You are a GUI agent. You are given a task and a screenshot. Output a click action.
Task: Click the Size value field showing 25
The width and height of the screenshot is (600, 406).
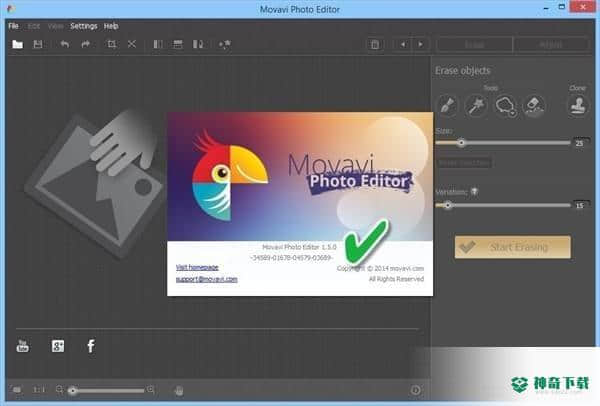pyautogui.click(x=580, y=143)
